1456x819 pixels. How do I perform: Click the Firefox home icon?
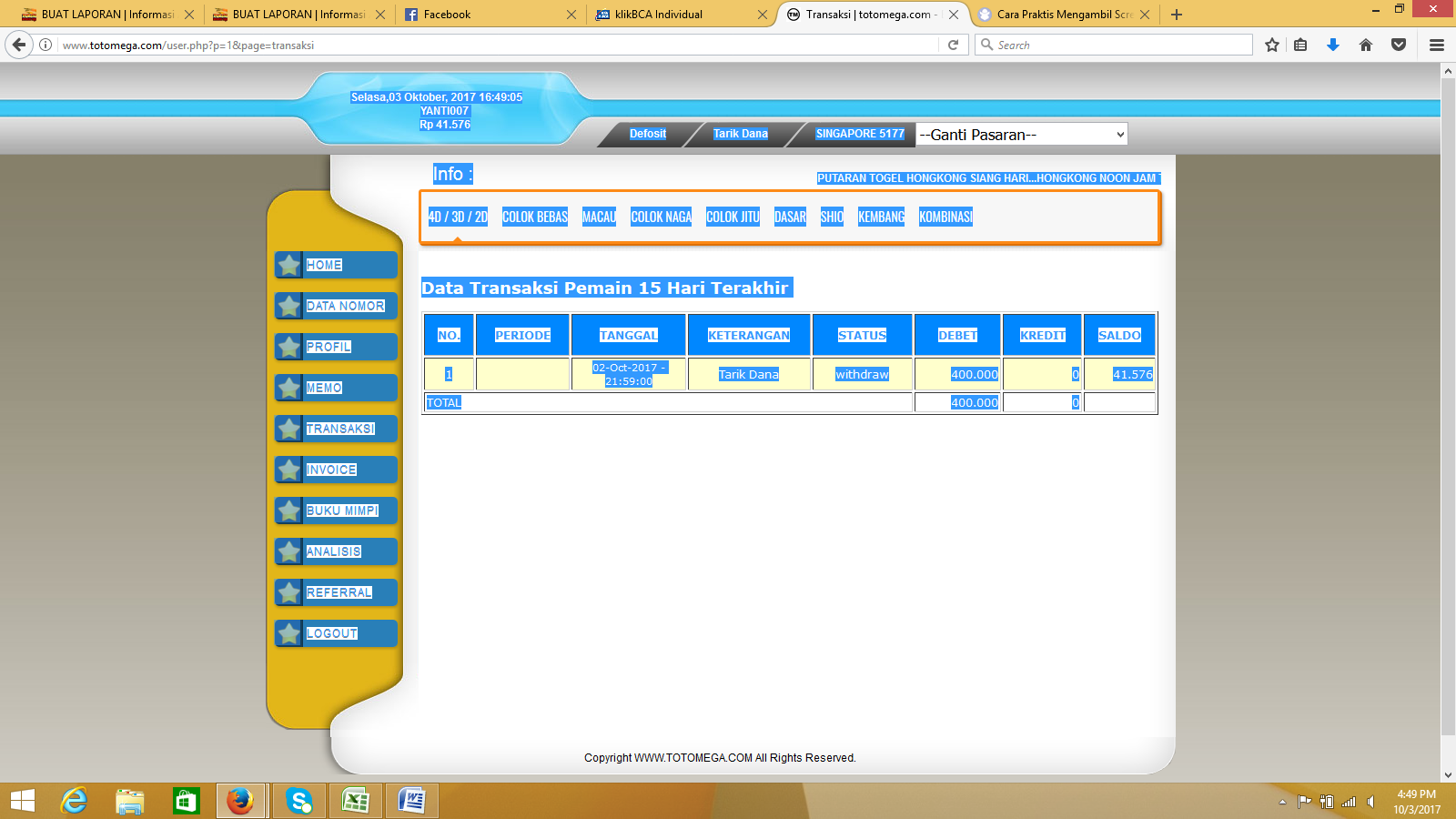[x=1365, y=45]
